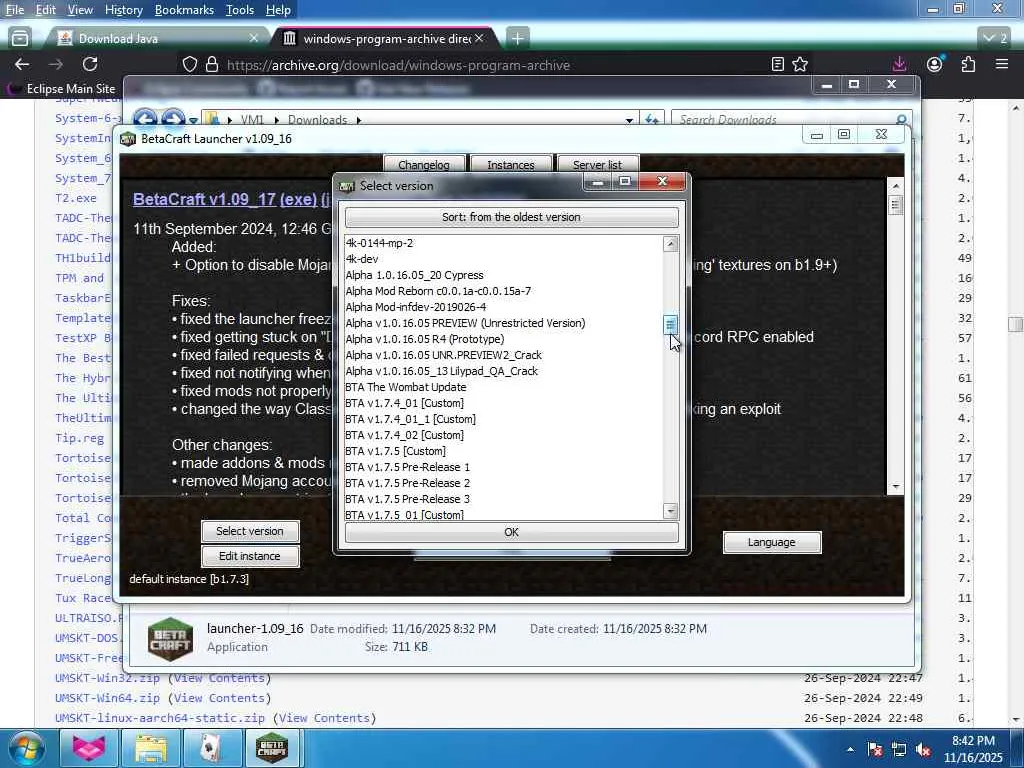Click the archive.org address bar URL
The height and width of the screenshot is (768, 1024).
pos(398,65)
